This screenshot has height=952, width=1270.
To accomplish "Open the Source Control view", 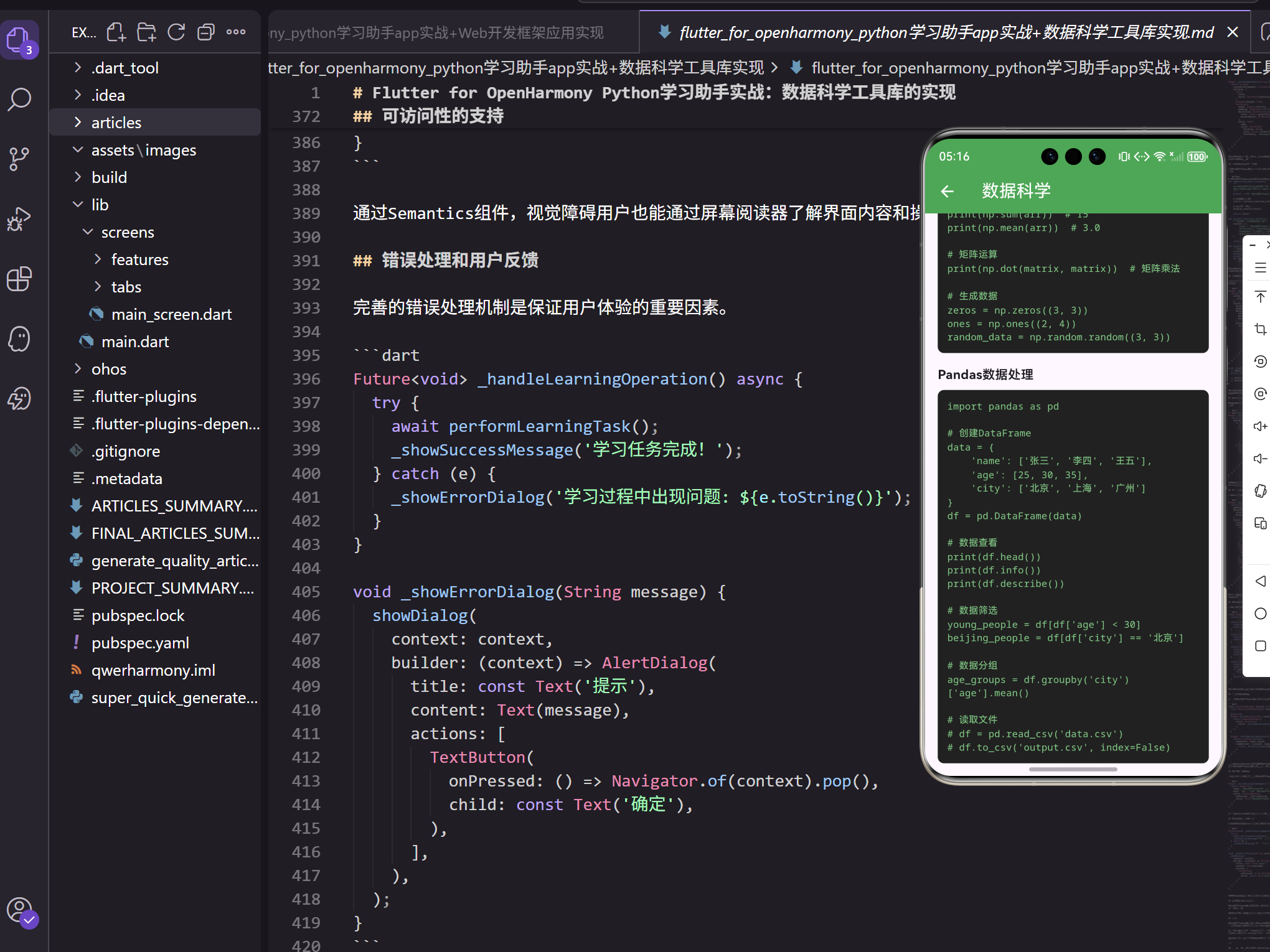I will click(x=20, y=159).
